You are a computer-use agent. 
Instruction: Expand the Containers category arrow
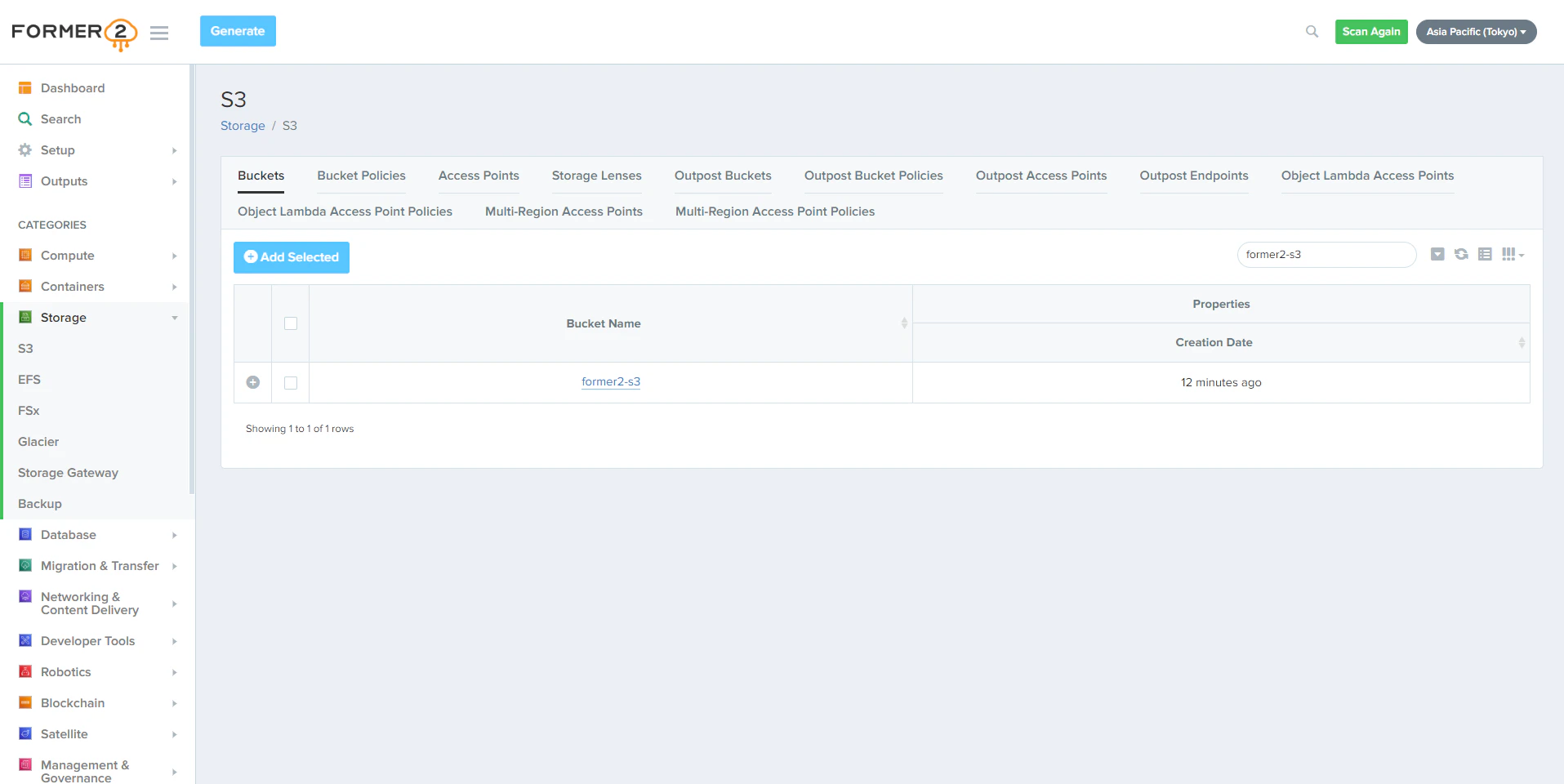[x=175, y=287]
